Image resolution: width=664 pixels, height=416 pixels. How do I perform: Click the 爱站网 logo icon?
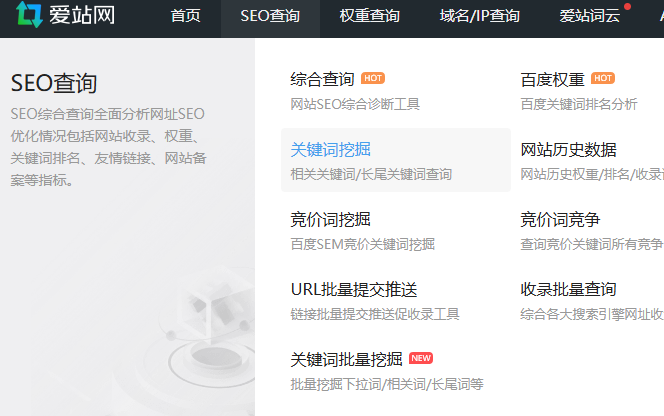click(29, 15)
